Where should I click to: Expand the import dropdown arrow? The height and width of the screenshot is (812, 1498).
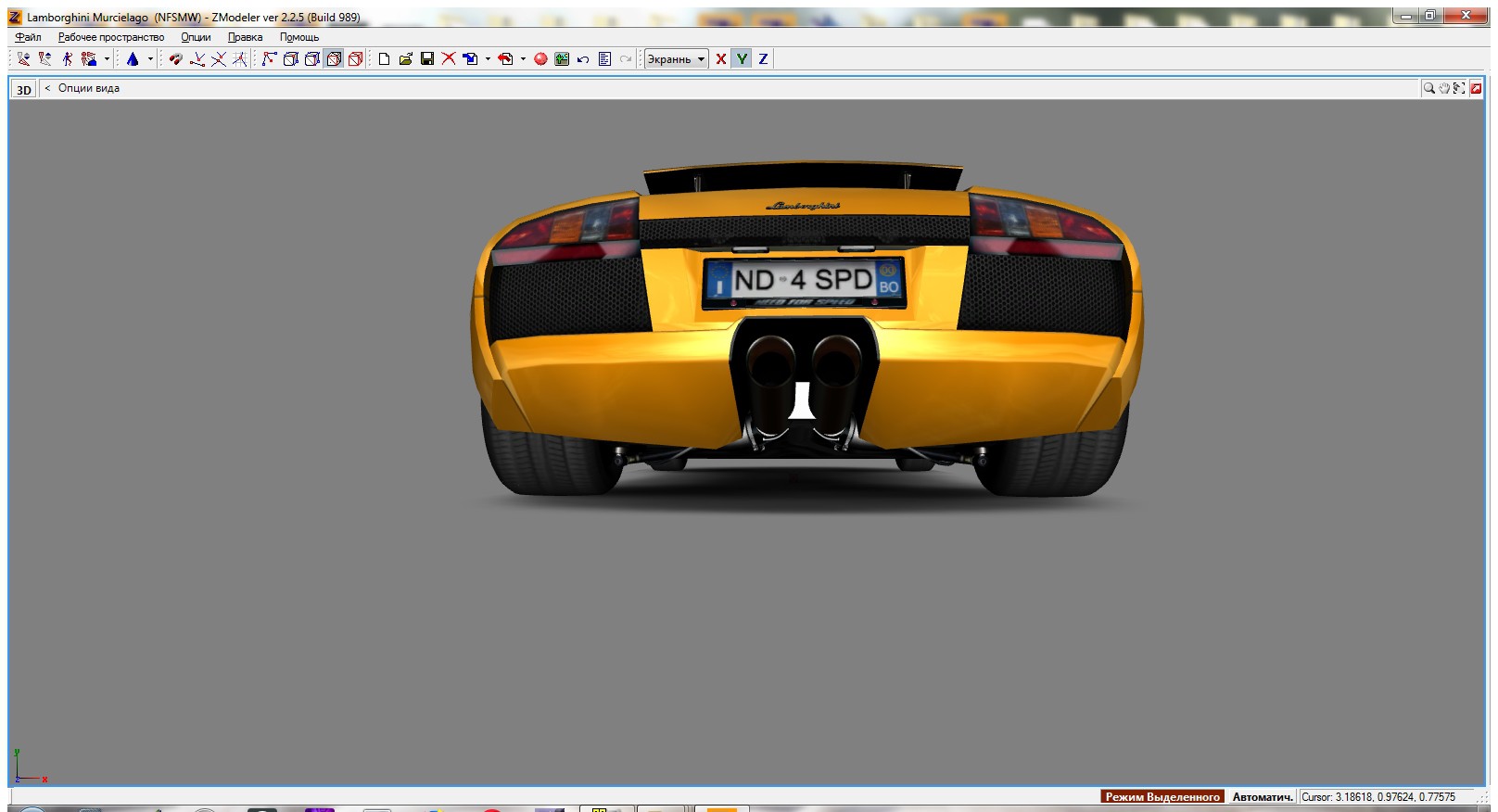[x=488, y=58]
